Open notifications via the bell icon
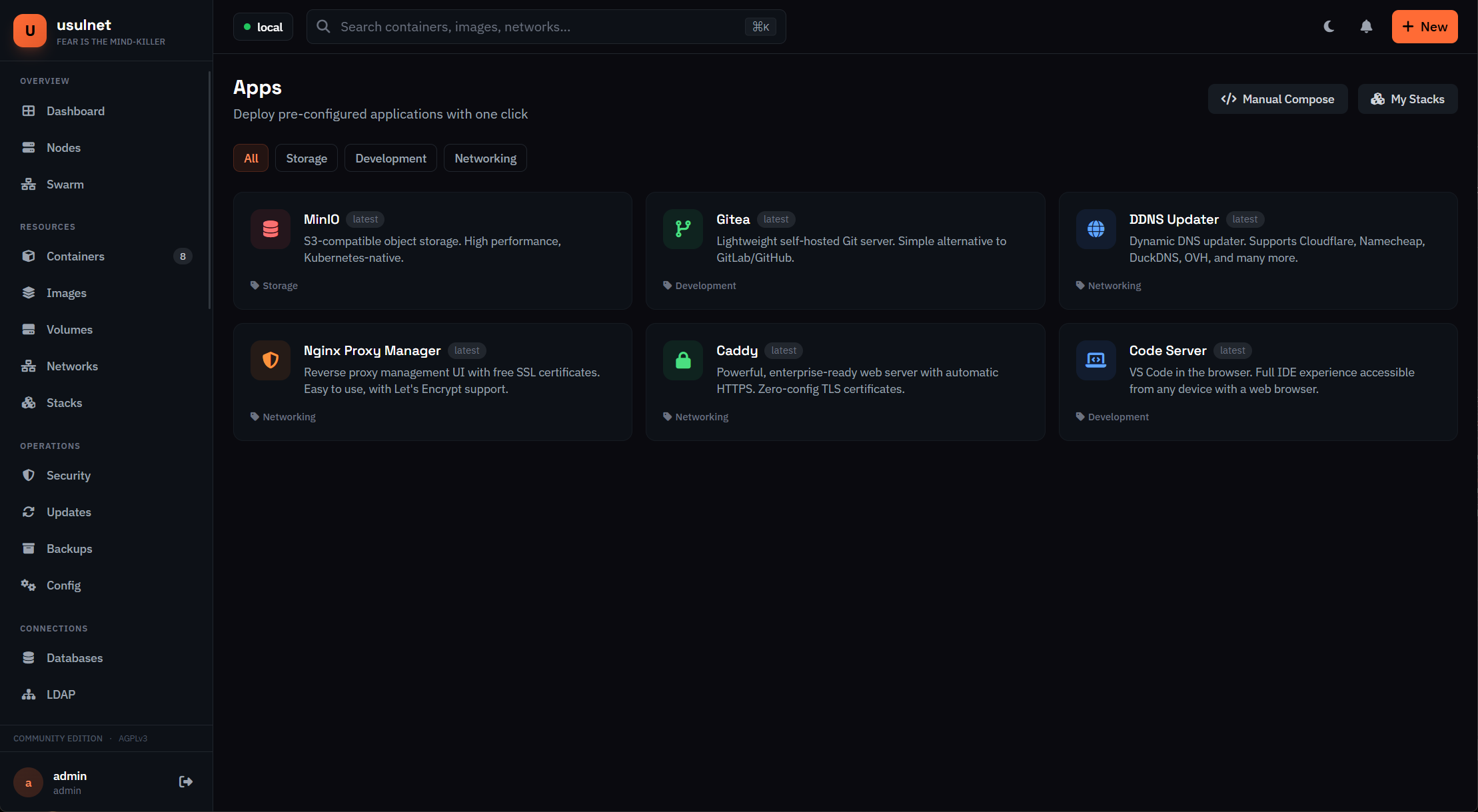Image resolution: width=1478 pixels, height=812 pixels. click(x=1365, y=27)
